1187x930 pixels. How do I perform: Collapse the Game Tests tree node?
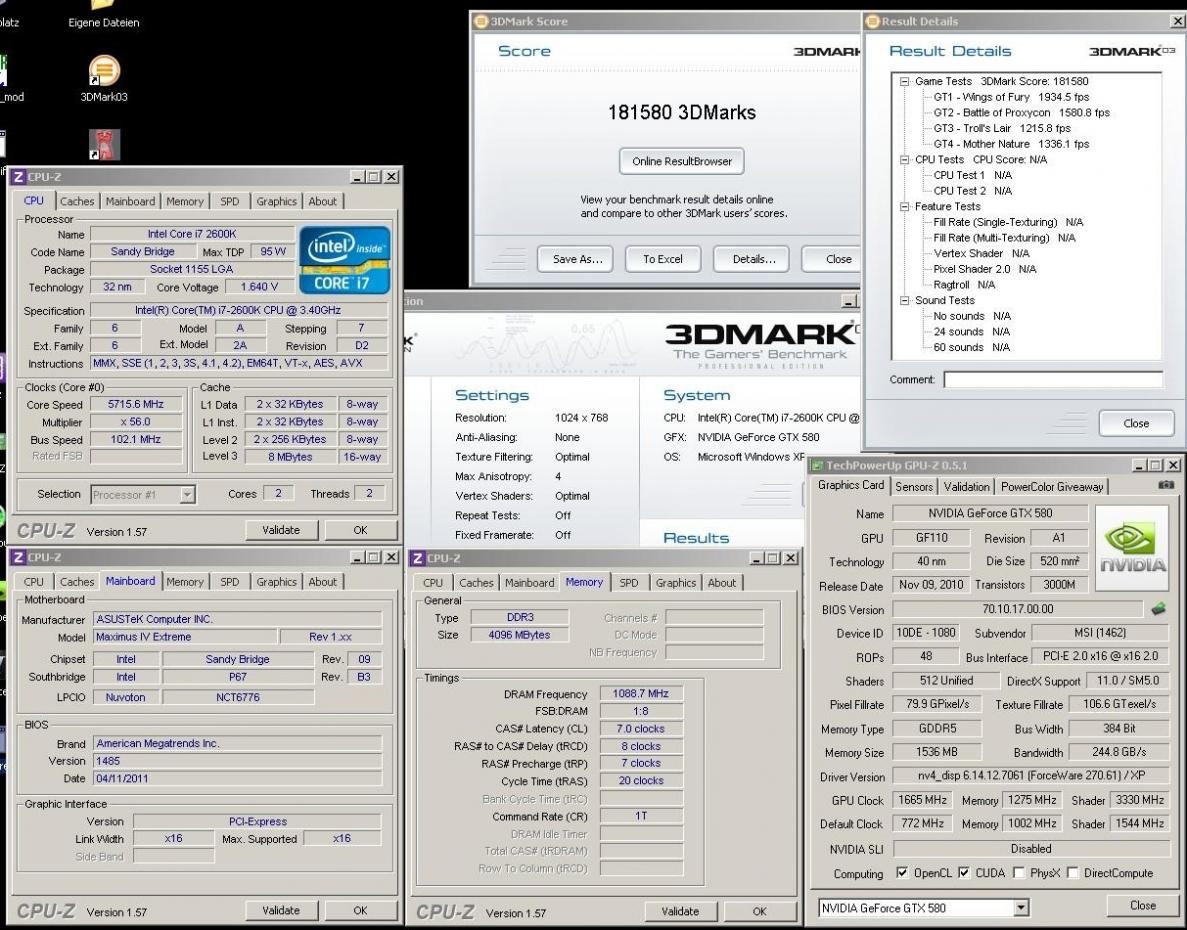[x=906, y=81]
